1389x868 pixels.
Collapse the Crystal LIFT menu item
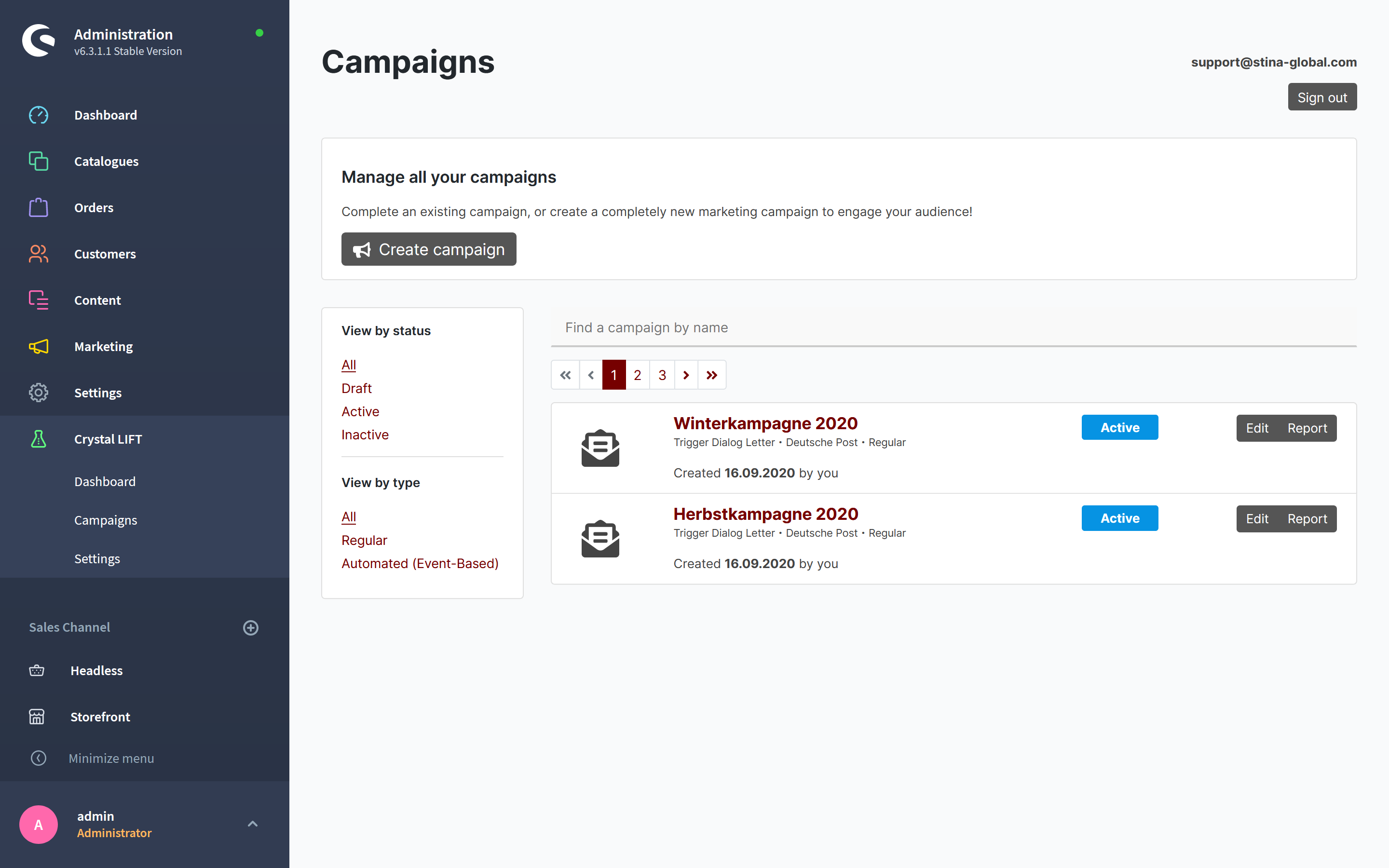click(x=108, y=439)
